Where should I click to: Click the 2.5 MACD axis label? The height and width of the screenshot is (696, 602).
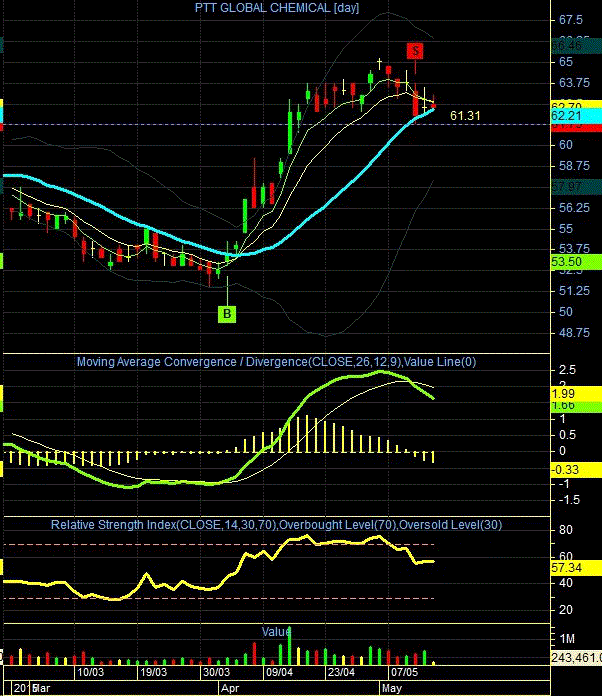pyautogui.click(x=567, y=370)
